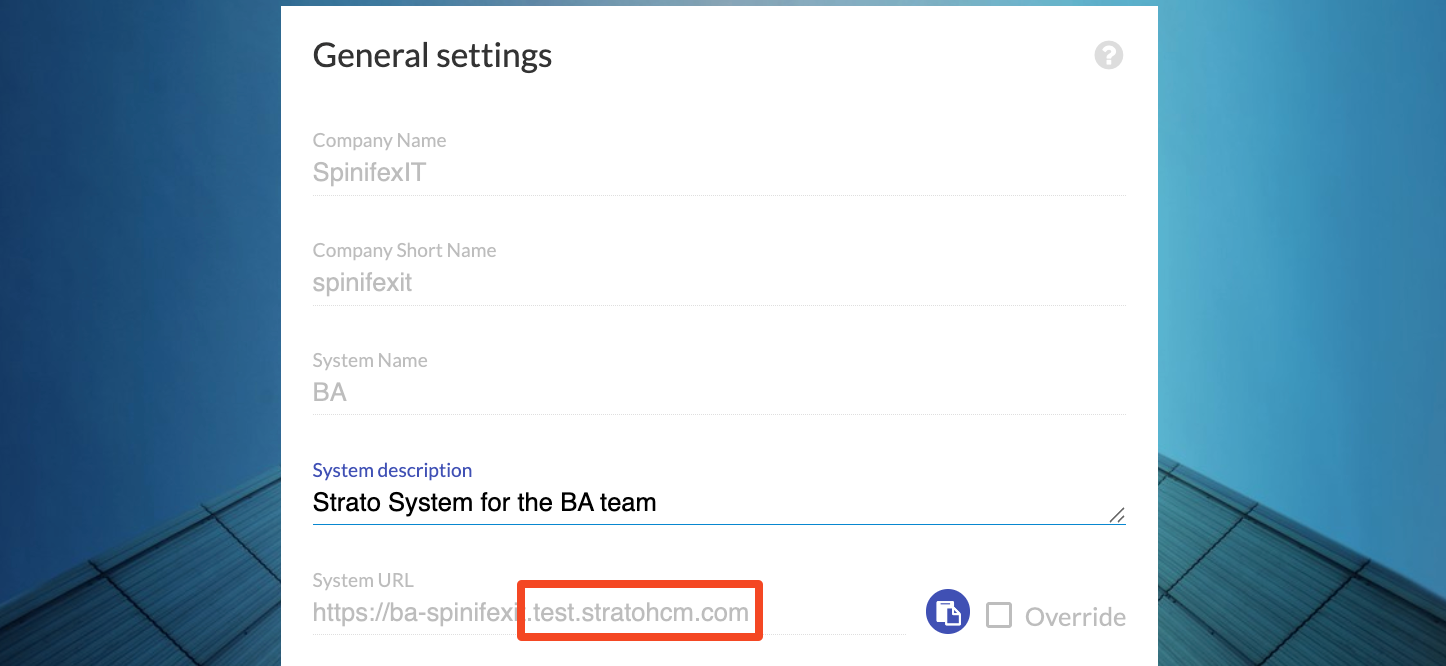Copy the System URL with the clipboard icon
This screenshot has width=1446, height=666.
coord(947,612)
